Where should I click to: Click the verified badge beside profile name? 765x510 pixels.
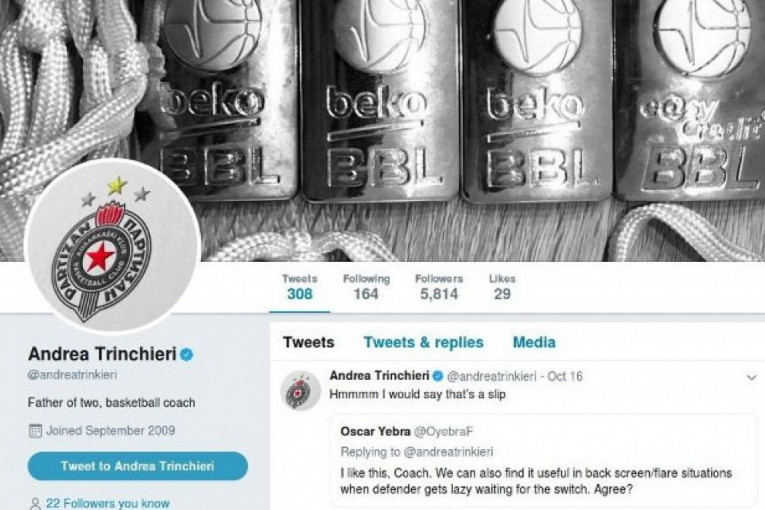click(186, 354)
